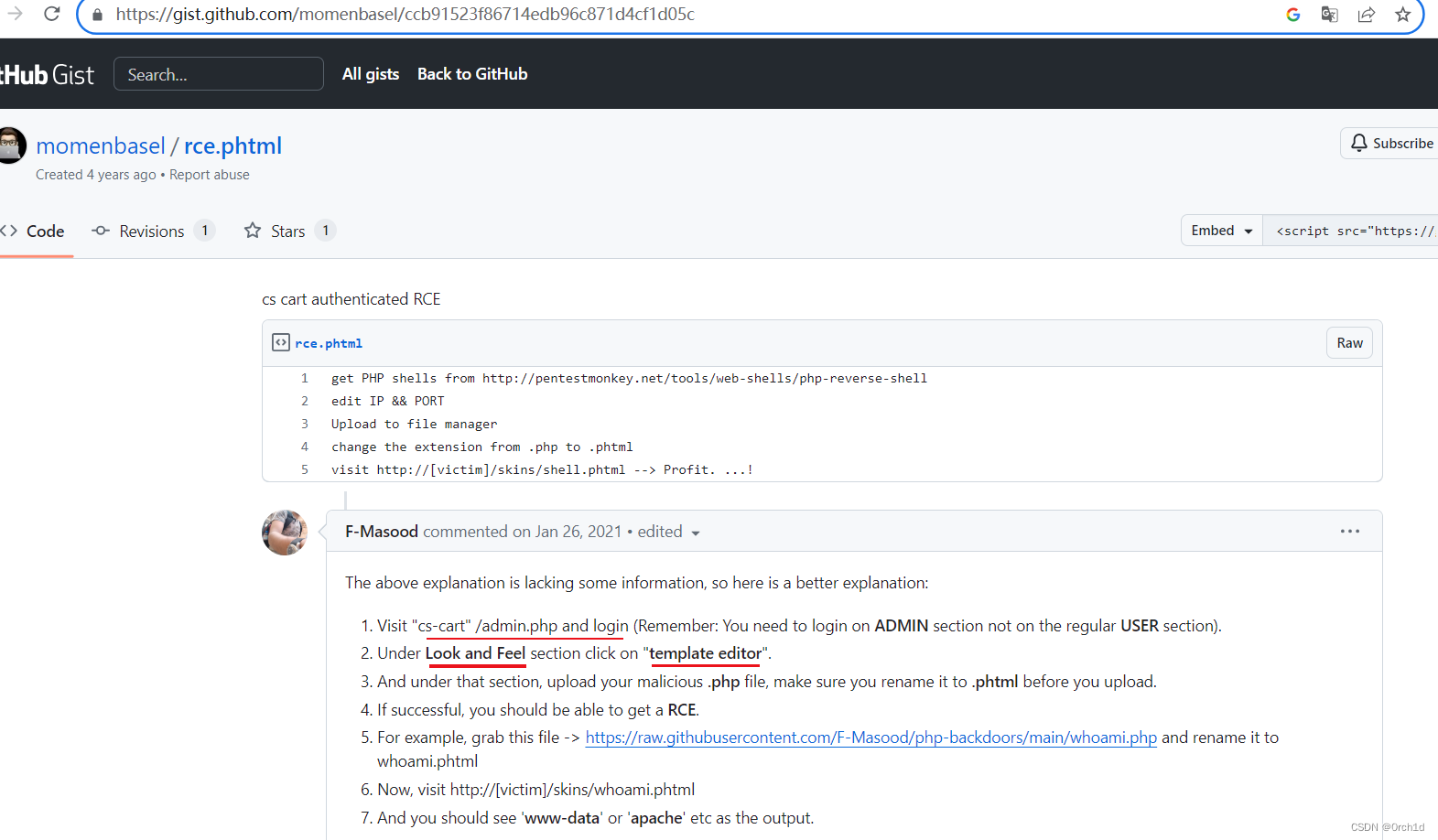Click the lock icon in address bar
Viewport: 1438px width, 840px height.
click(x=97, y=15)
